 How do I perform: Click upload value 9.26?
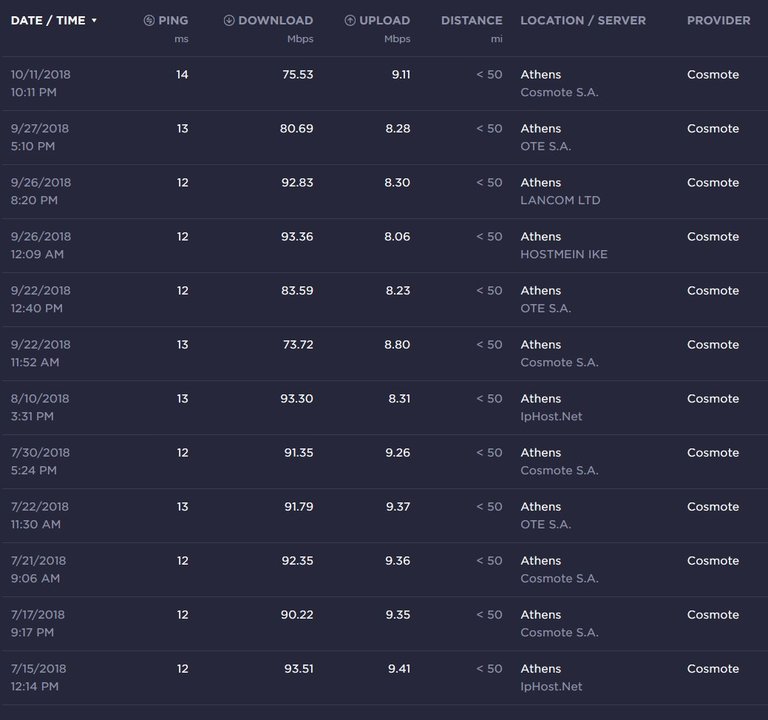pyautogui.click(x=397, y=453)
